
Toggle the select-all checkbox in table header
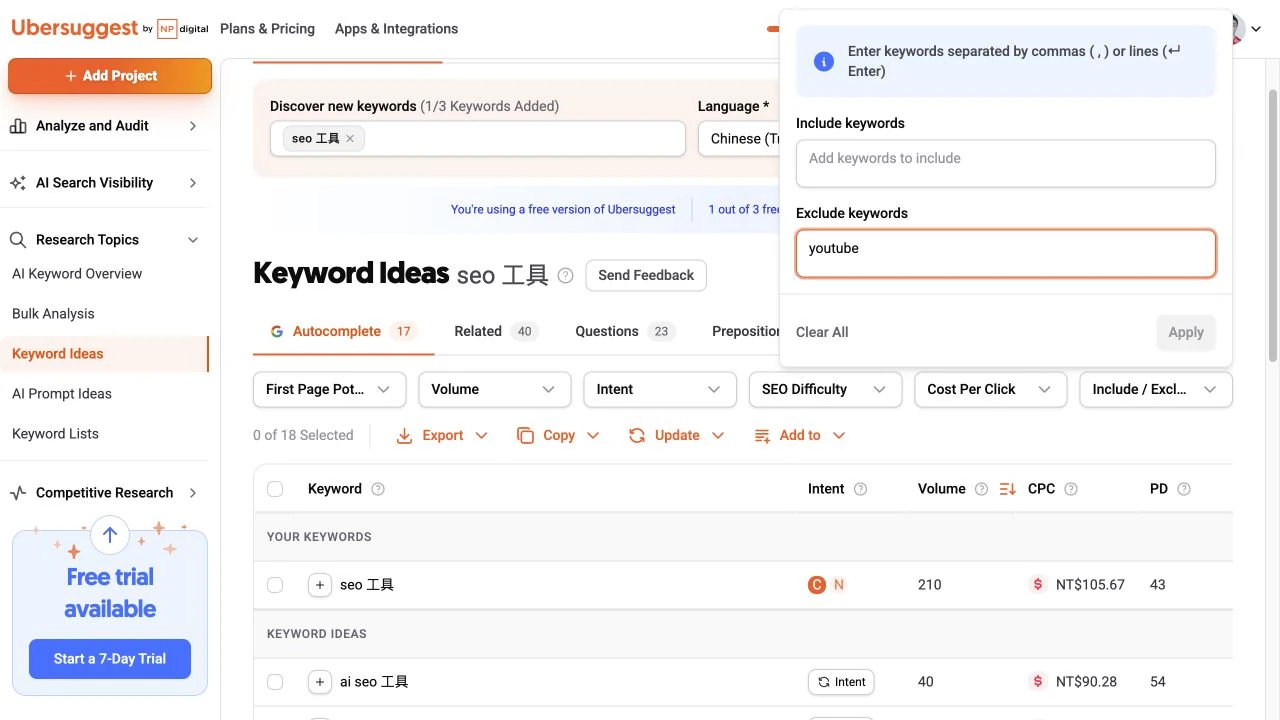pos(275,489)
